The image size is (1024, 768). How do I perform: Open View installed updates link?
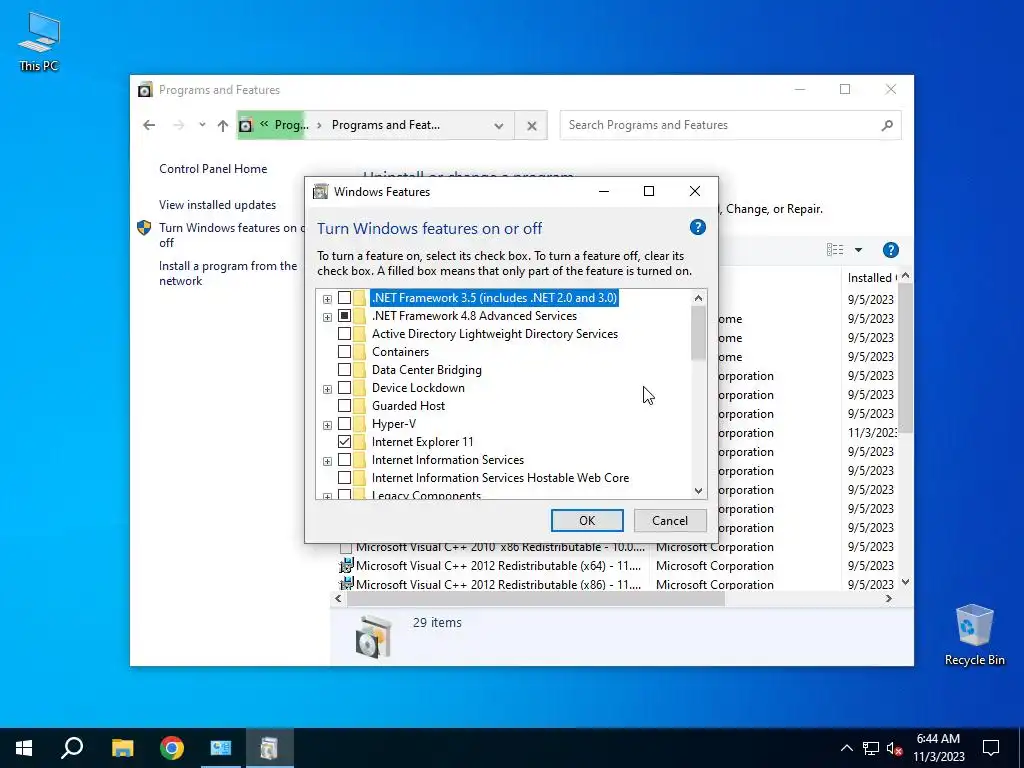217,205
